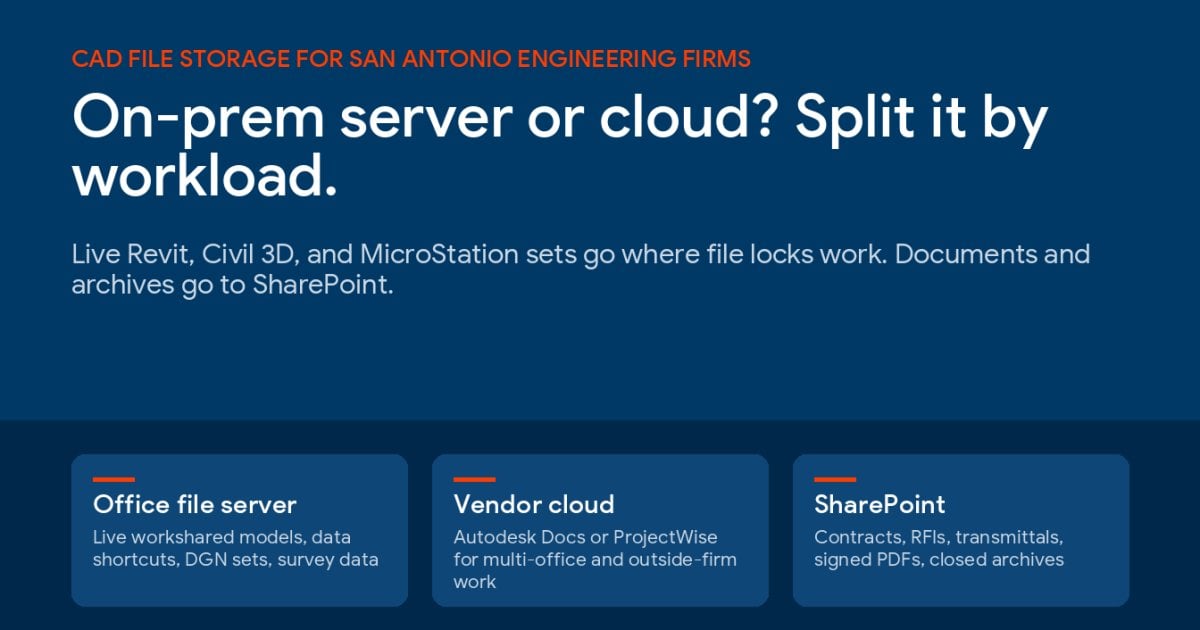
Task: Click the "On-prem server or cloud?" headline
Action: (x=560, y=147)
